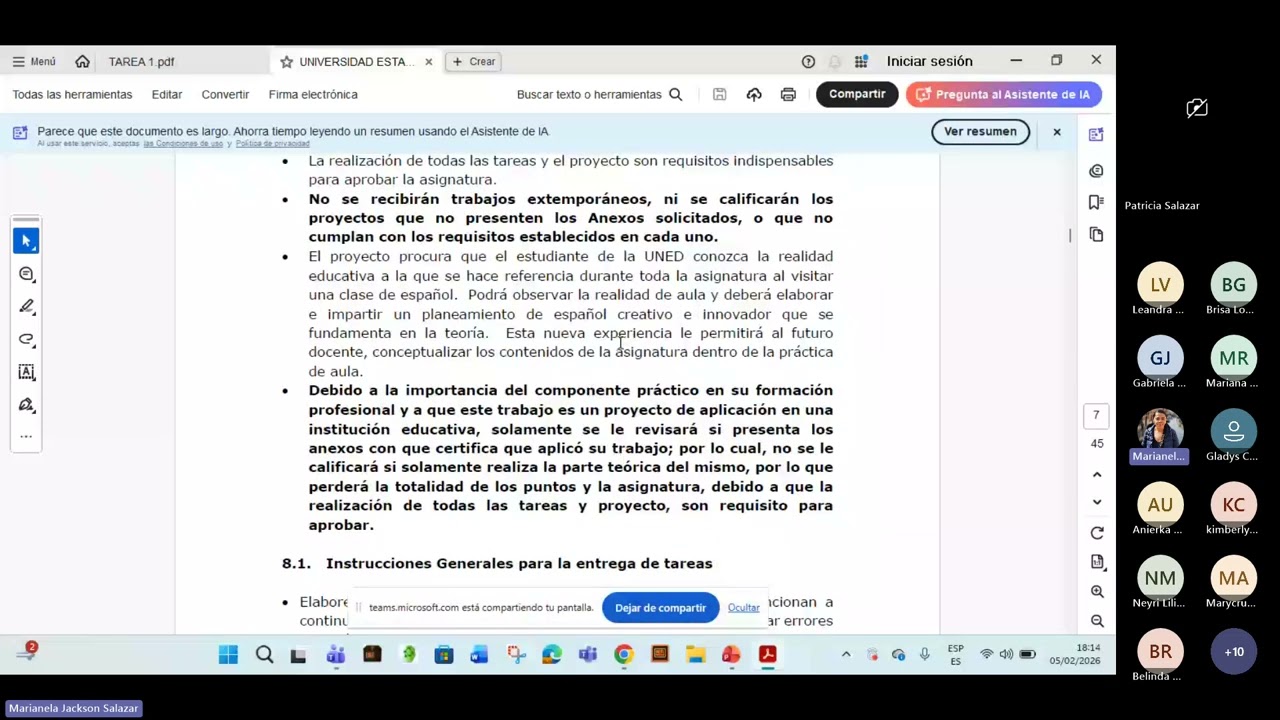Show +10 more participants
This screenshot has height=720, width=1280.
(1234, 652)
